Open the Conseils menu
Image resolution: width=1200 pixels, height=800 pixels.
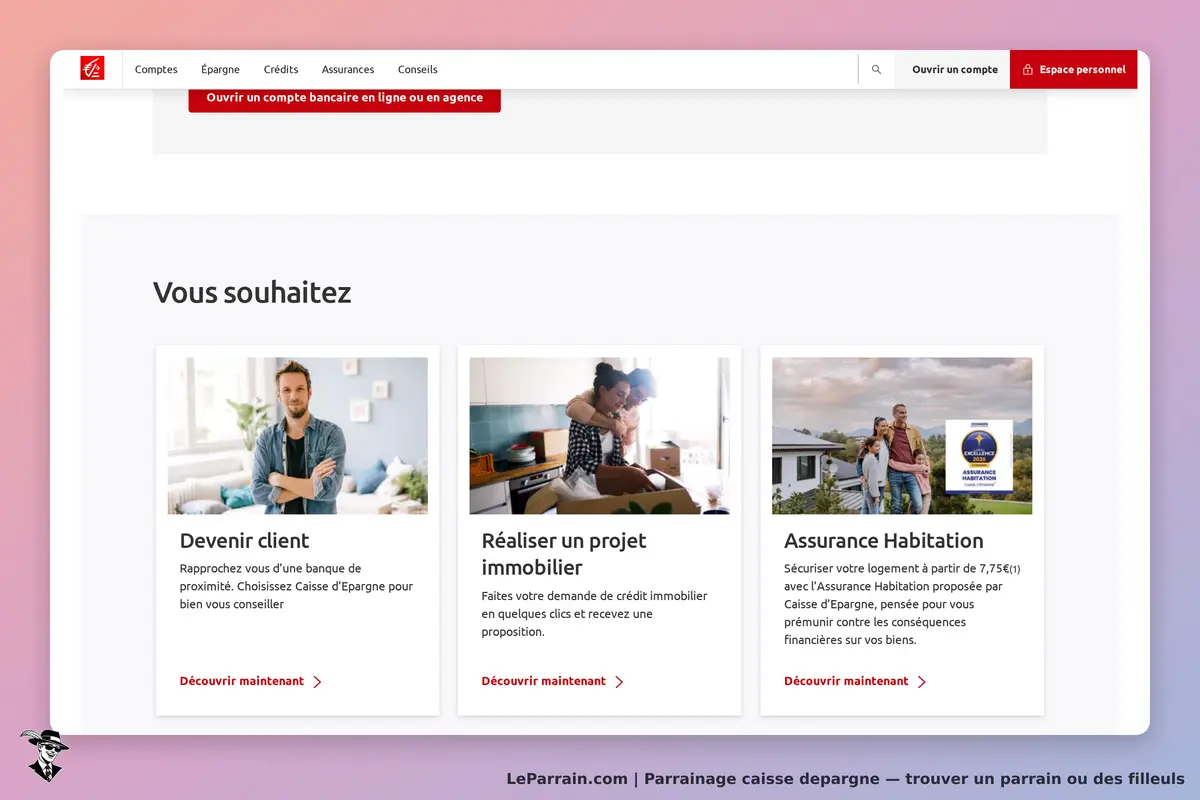coord(418,70)
